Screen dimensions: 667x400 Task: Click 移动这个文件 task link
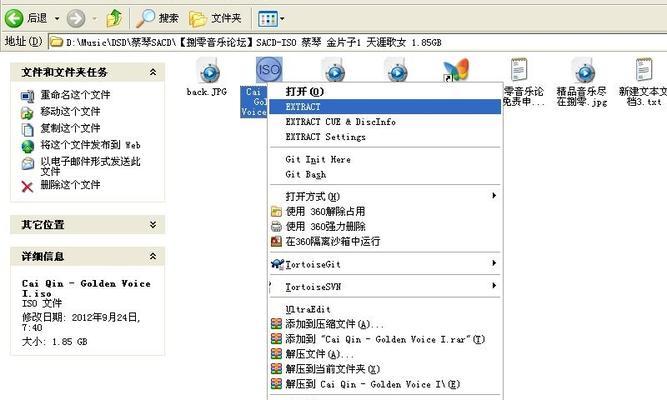click(x=70, y=111)
